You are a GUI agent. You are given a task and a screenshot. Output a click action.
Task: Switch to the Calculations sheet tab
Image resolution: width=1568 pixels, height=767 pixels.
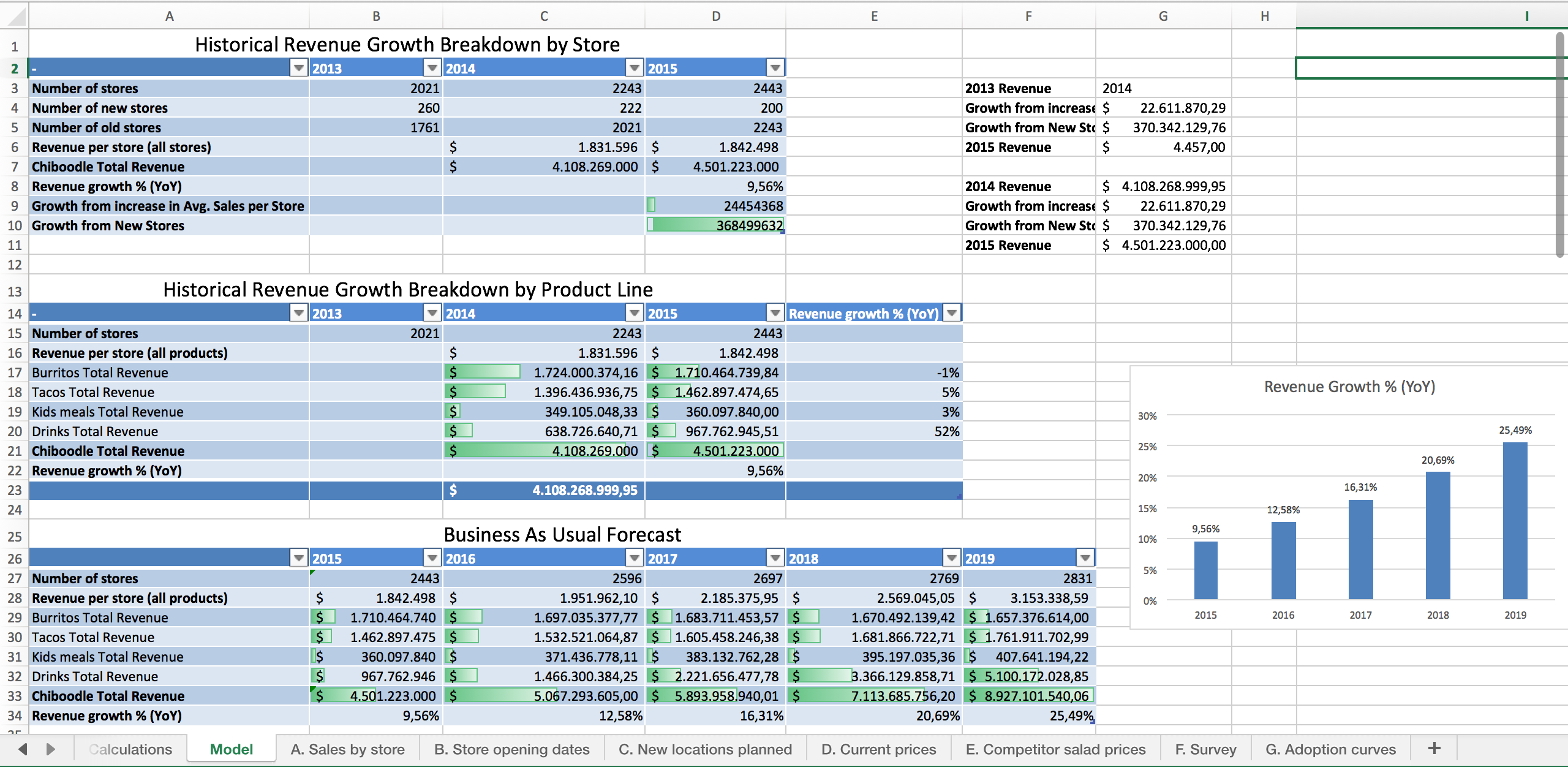[x=130, y=749]
